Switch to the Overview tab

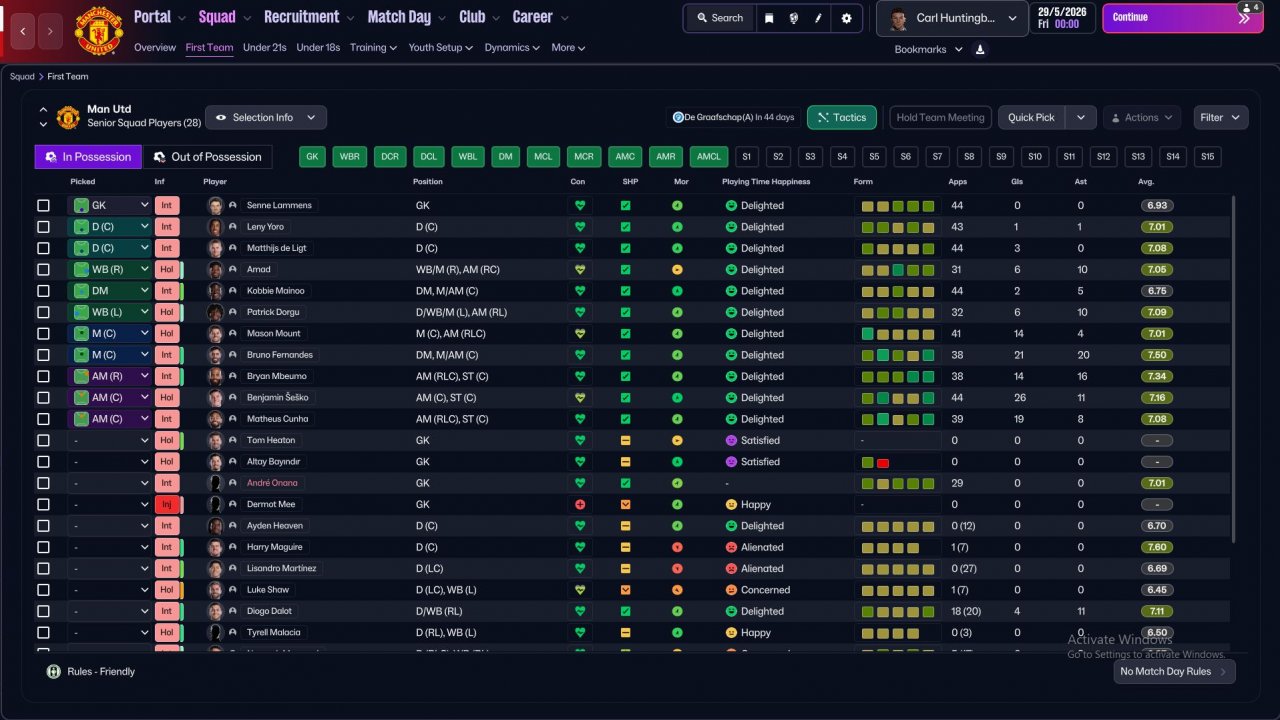[x=155, y=48]
